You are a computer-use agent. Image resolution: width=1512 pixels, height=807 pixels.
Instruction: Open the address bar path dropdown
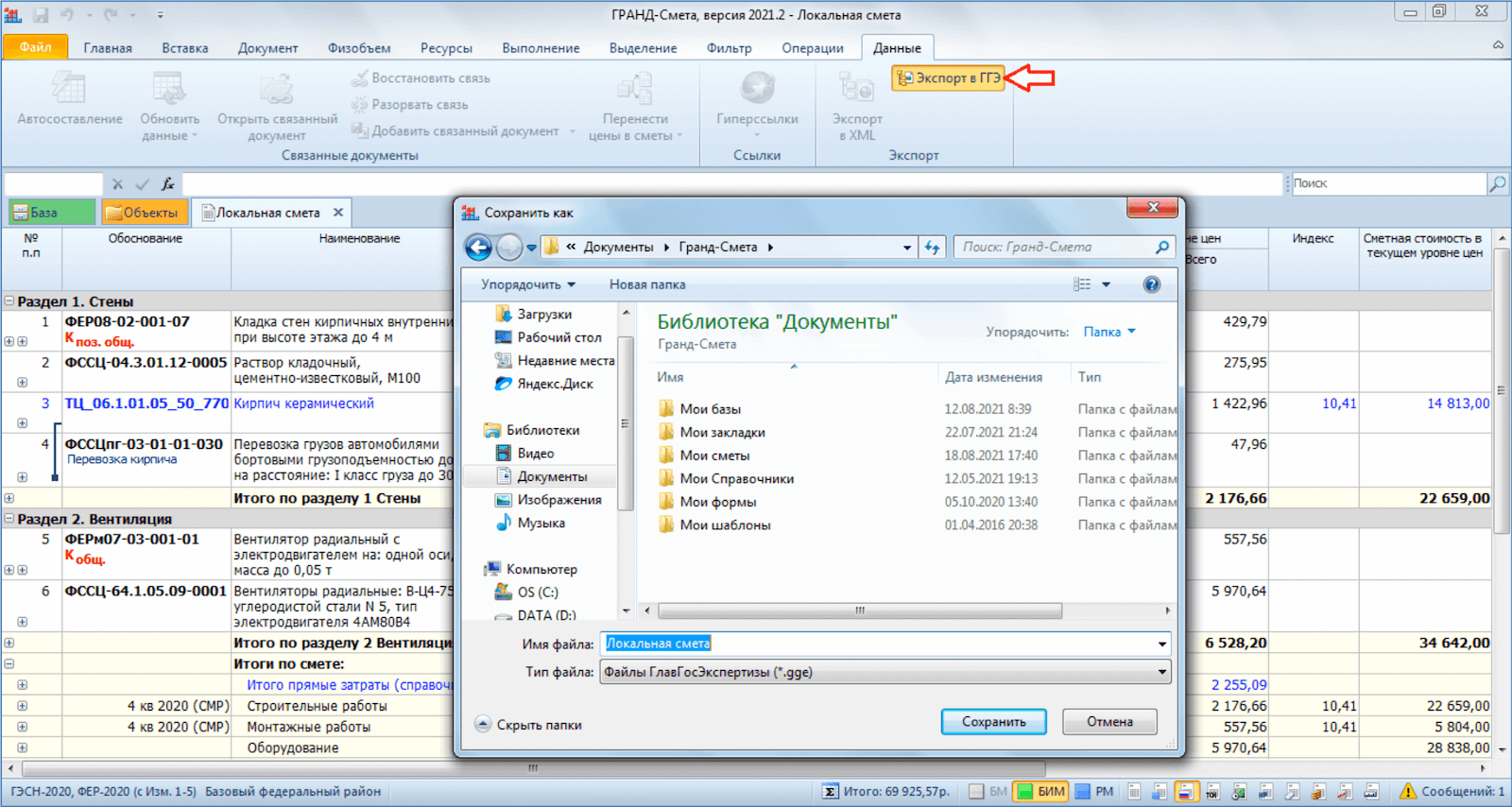pyautogui.click(x=907, y=248)
